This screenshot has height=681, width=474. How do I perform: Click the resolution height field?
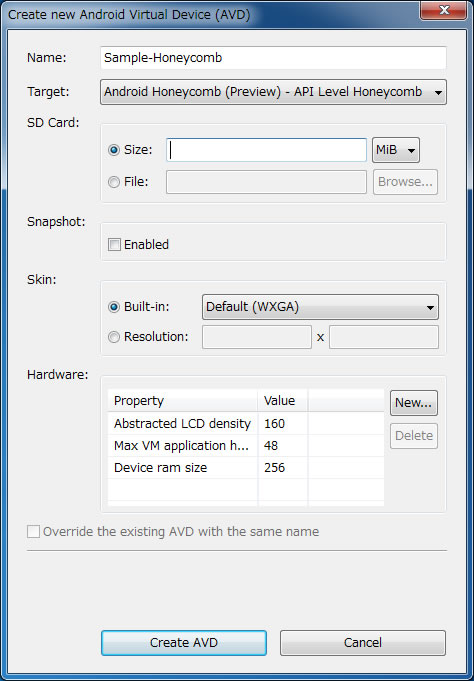tap(384, 337)
